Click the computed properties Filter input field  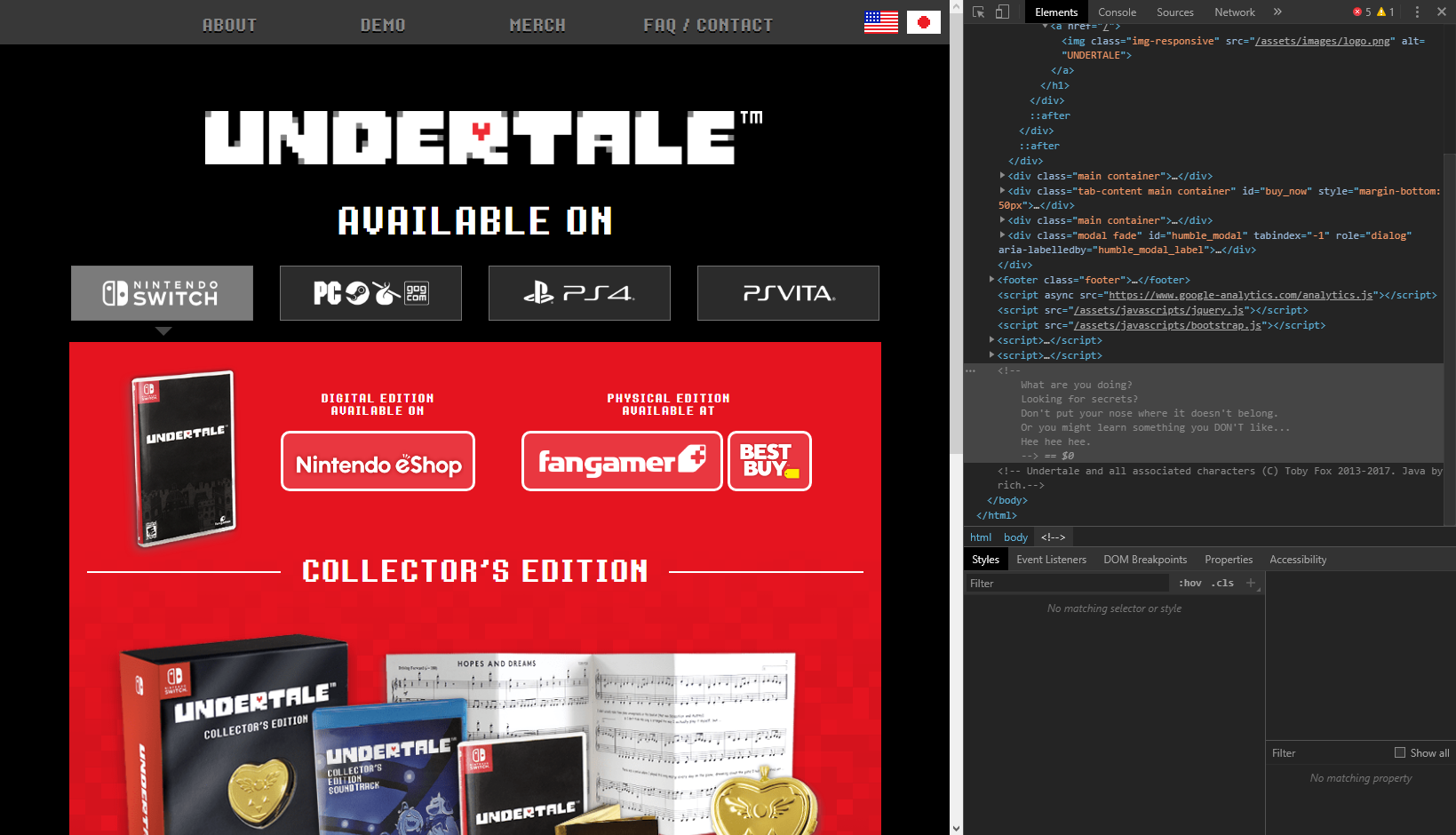coord(1328,752)
